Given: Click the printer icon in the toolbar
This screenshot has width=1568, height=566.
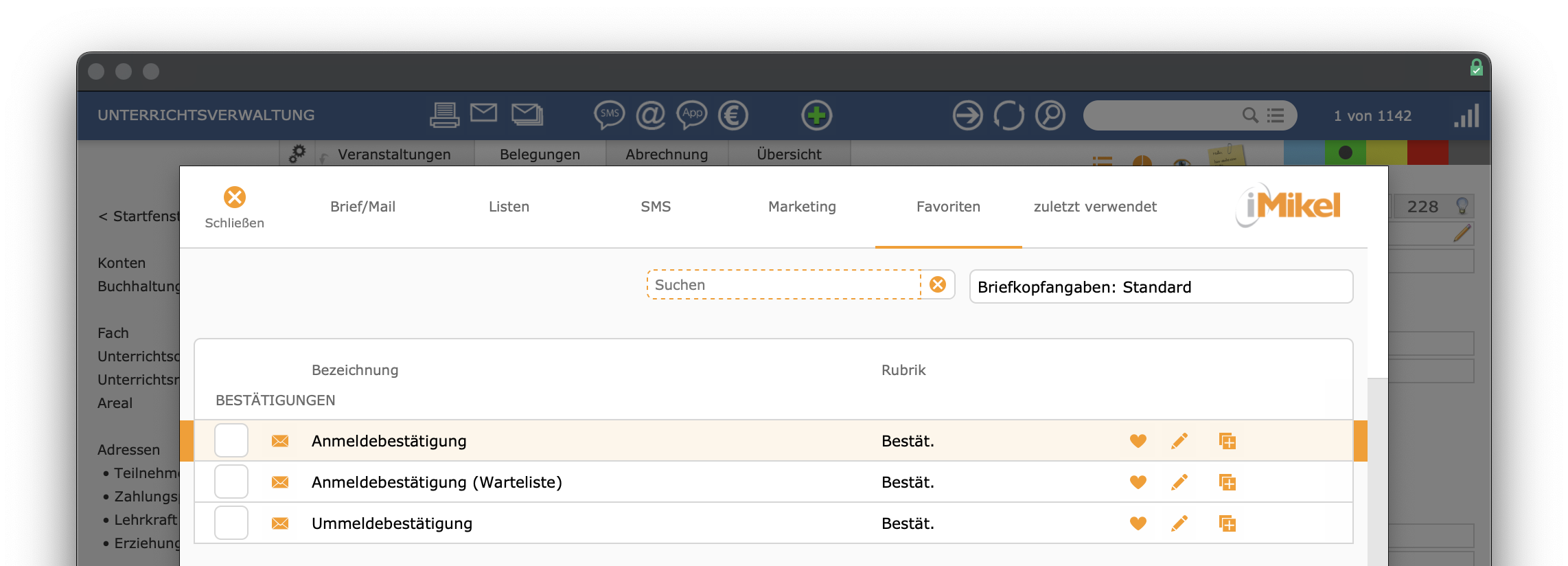Looking at the screenshot, I should click(x=444, y=115).
